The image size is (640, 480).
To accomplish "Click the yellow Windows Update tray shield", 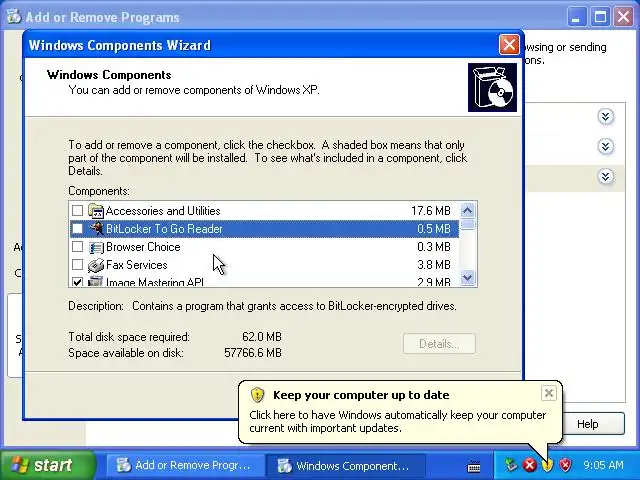I will coord(547,464).
